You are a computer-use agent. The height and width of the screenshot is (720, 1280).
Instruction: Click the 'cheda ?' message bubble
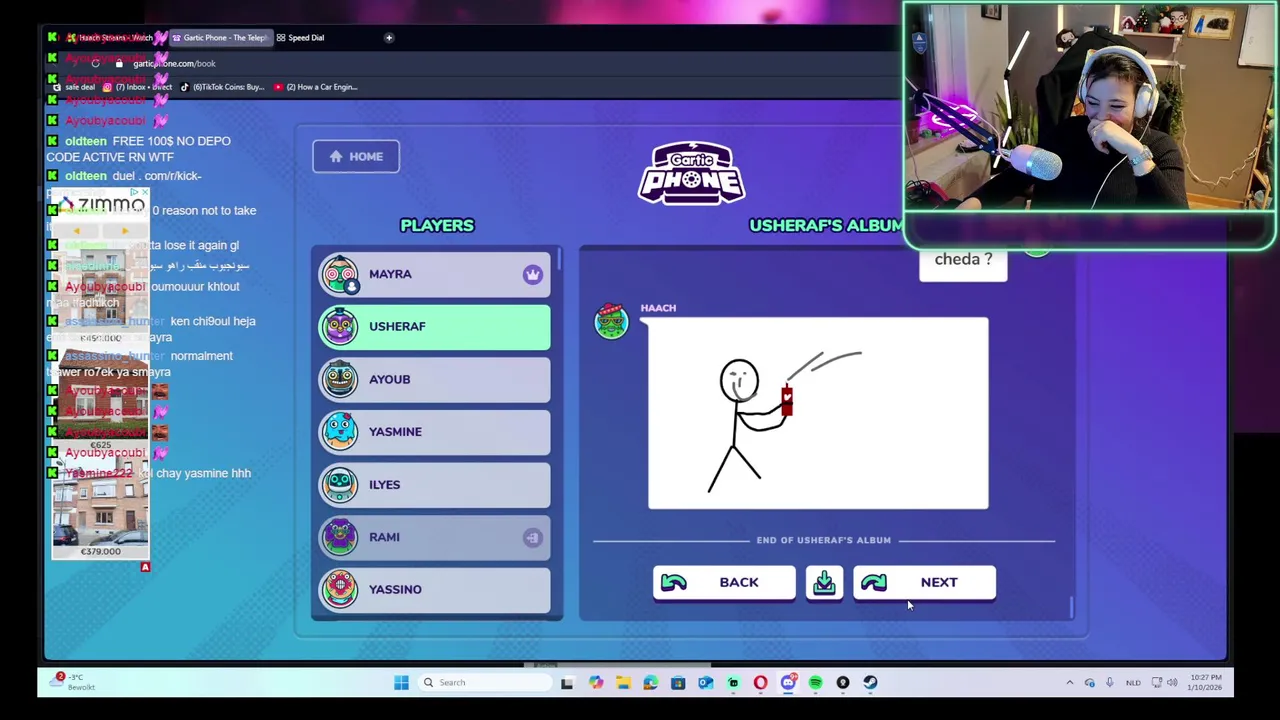(x=963, y=261)
